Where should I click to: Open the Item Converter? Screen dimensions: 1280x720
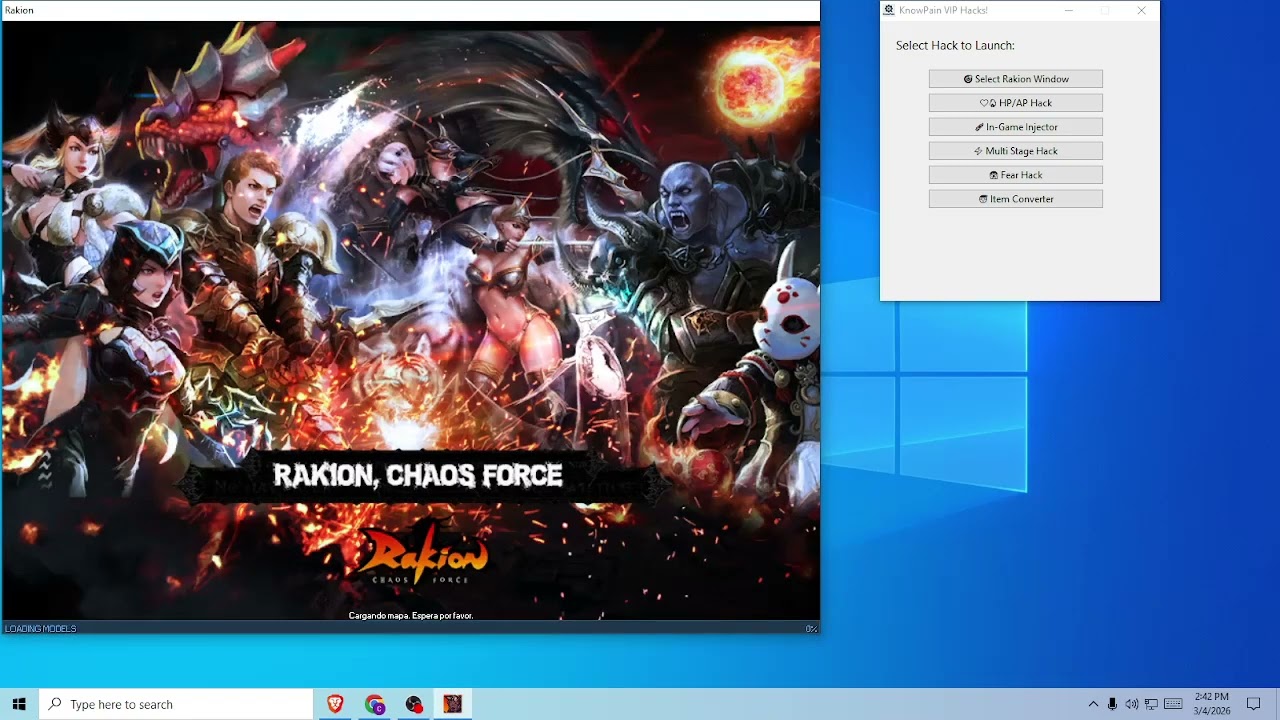click(1015, 199)
